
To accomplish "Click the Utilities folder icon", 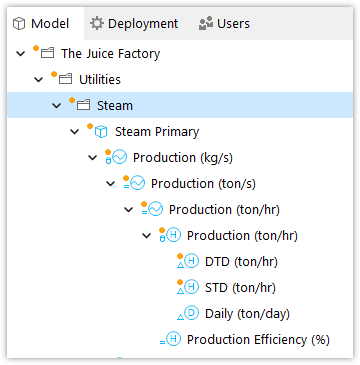I will tap(65, 79).
